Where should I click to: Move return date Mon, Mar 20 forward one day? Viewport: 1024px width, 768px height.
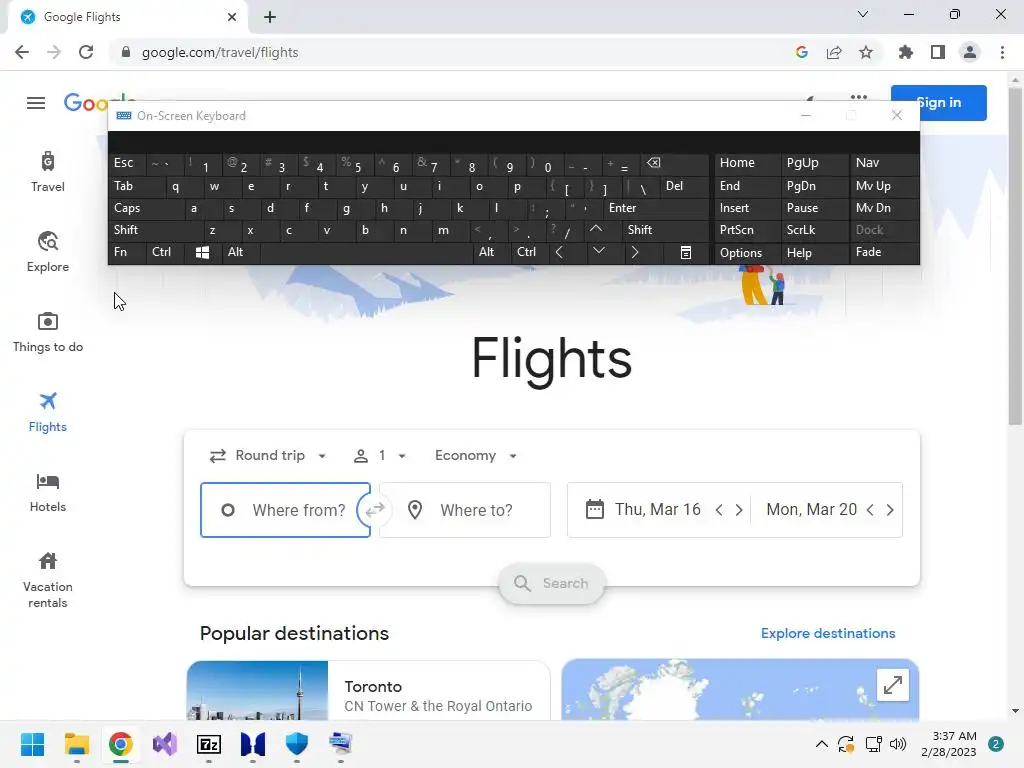tap(889, 510)
